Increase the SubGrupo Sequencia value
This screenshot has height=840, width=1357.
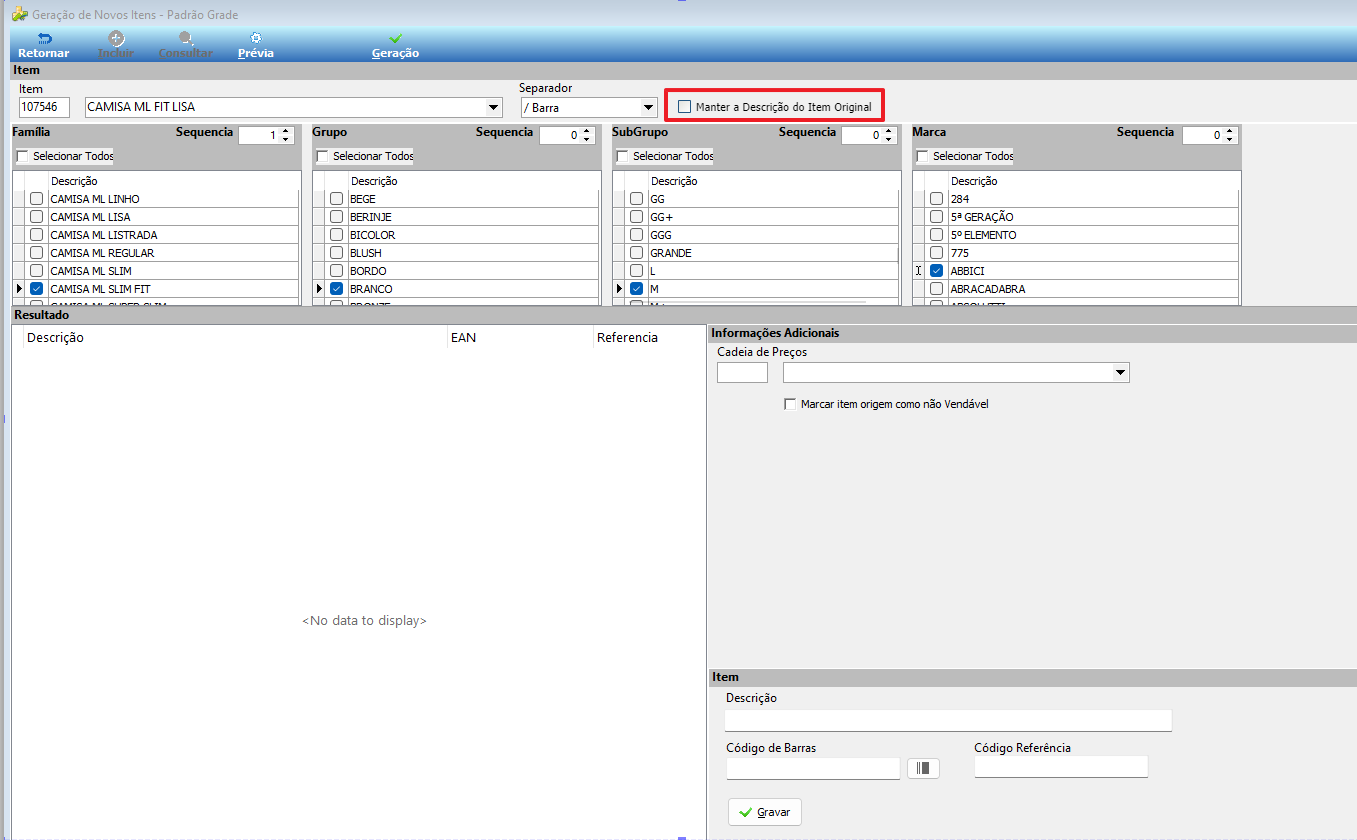coord(888,131)
